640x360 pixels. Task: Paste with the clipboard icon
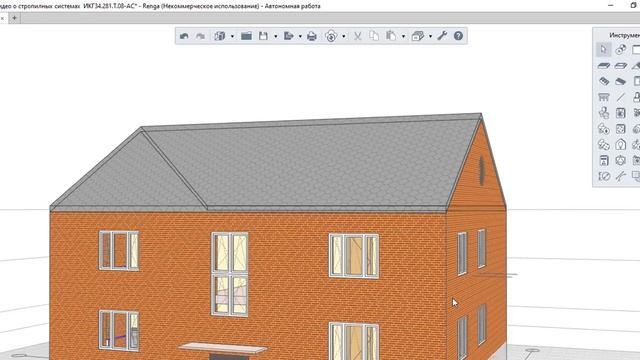(x=391, y=36)
